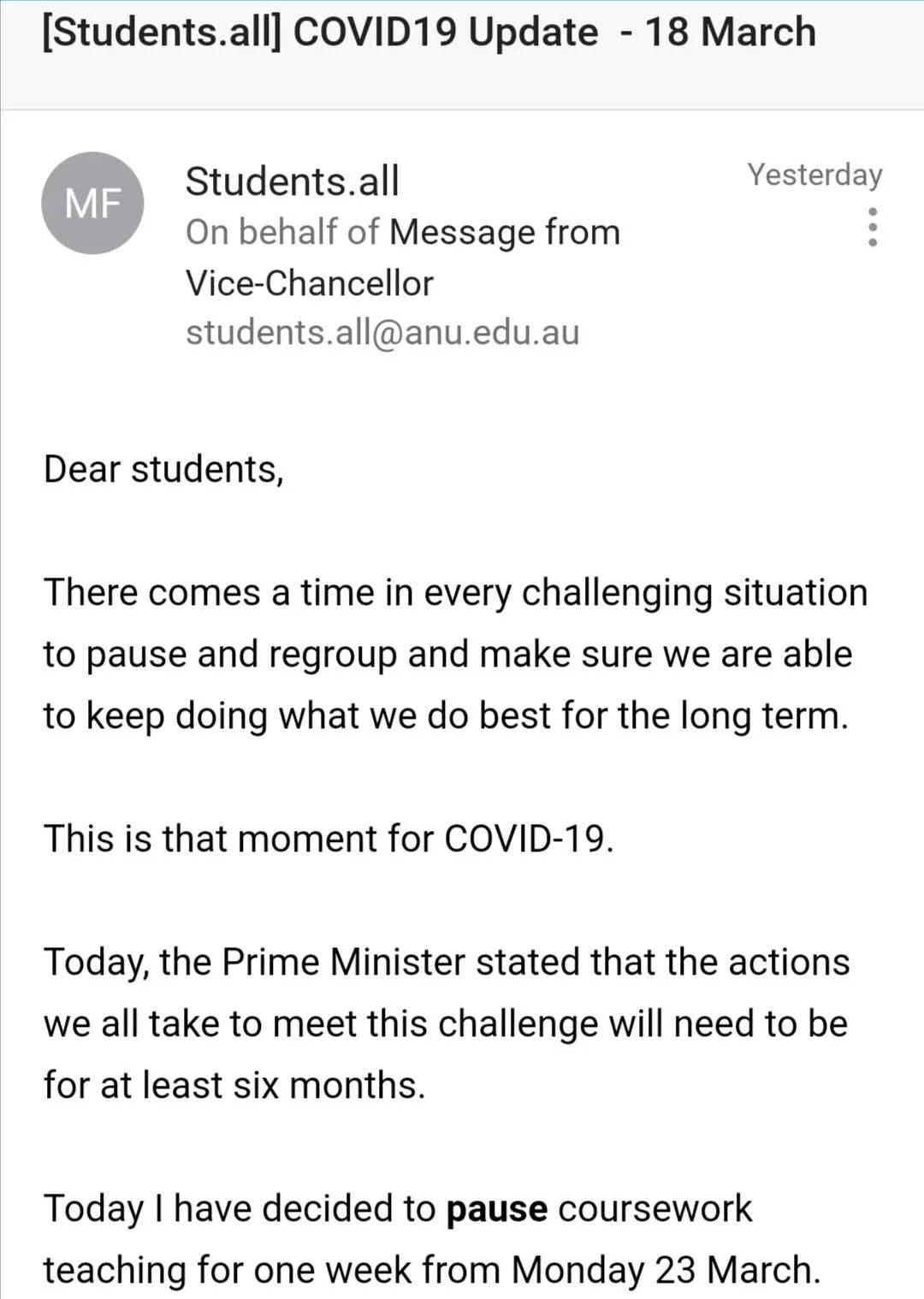Tap the word 'COVID-19' in the body
The width and height of the screenshot is (924, 1299).
coord(525,838)
